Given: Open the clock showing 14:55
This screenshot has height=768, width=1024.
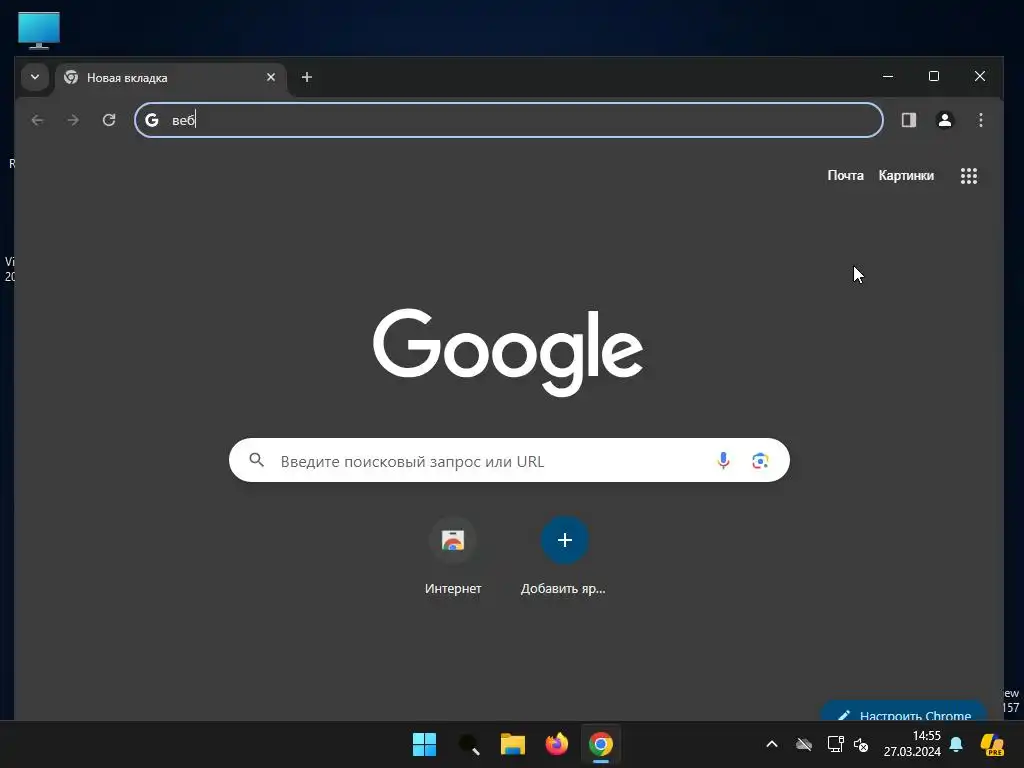Looking at the screenshot, I should pyautogui.click(x=912, y=744).
